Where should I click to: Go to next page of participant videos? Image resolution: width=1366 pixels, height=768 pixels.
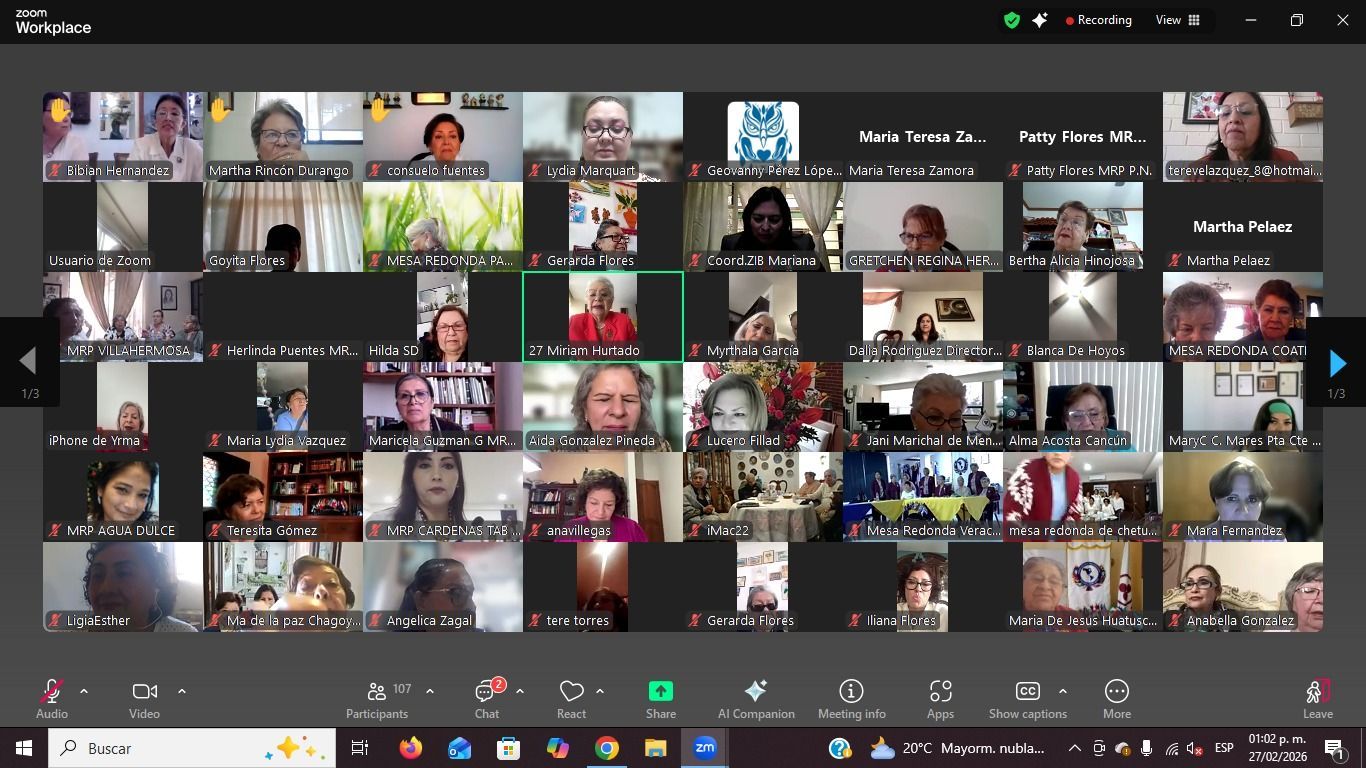point(1337,363)
